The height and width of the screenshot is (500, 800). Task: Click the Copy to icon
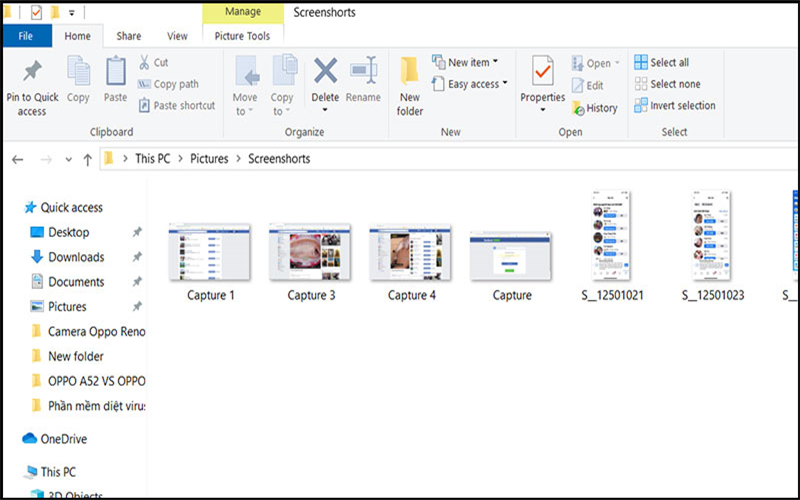coord(285,70)
